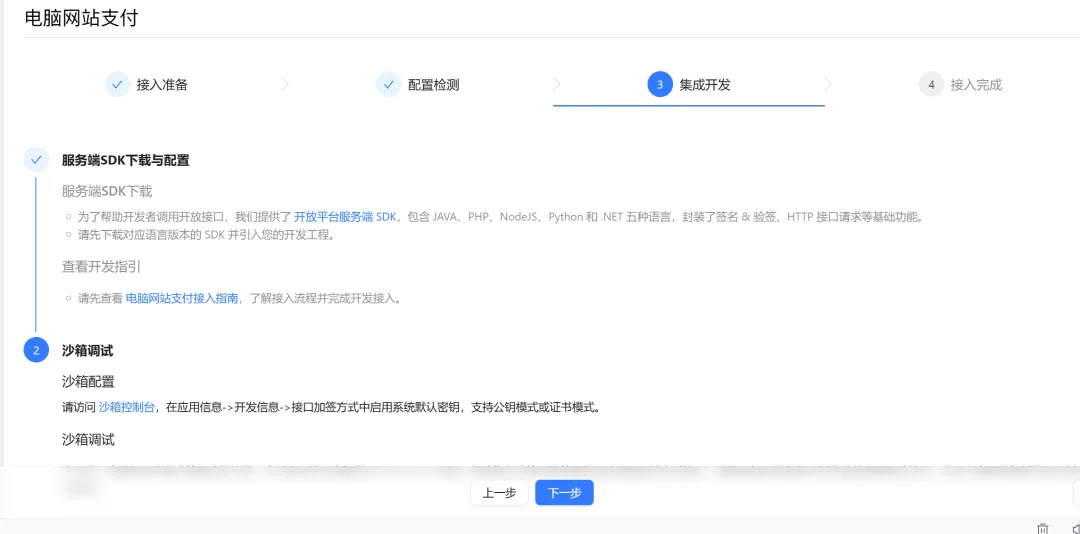The width and height of the screenshot is (1080, 534).
Task: Click the trash bin icon in bottom bar
Action: coord(1043,528)
